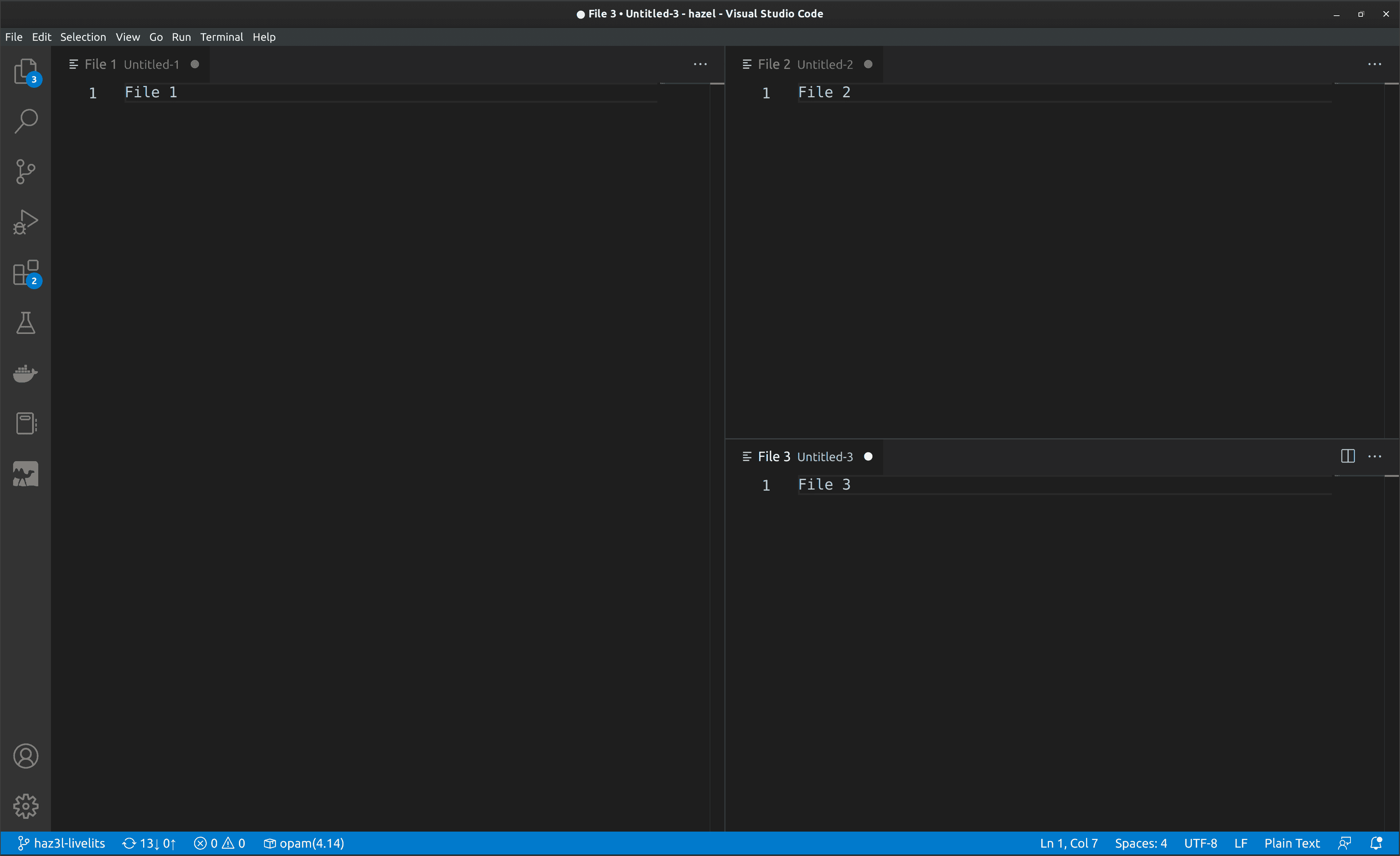
Task: Toggle the Accounts panel in activity bar
Action: coord(25,756)
